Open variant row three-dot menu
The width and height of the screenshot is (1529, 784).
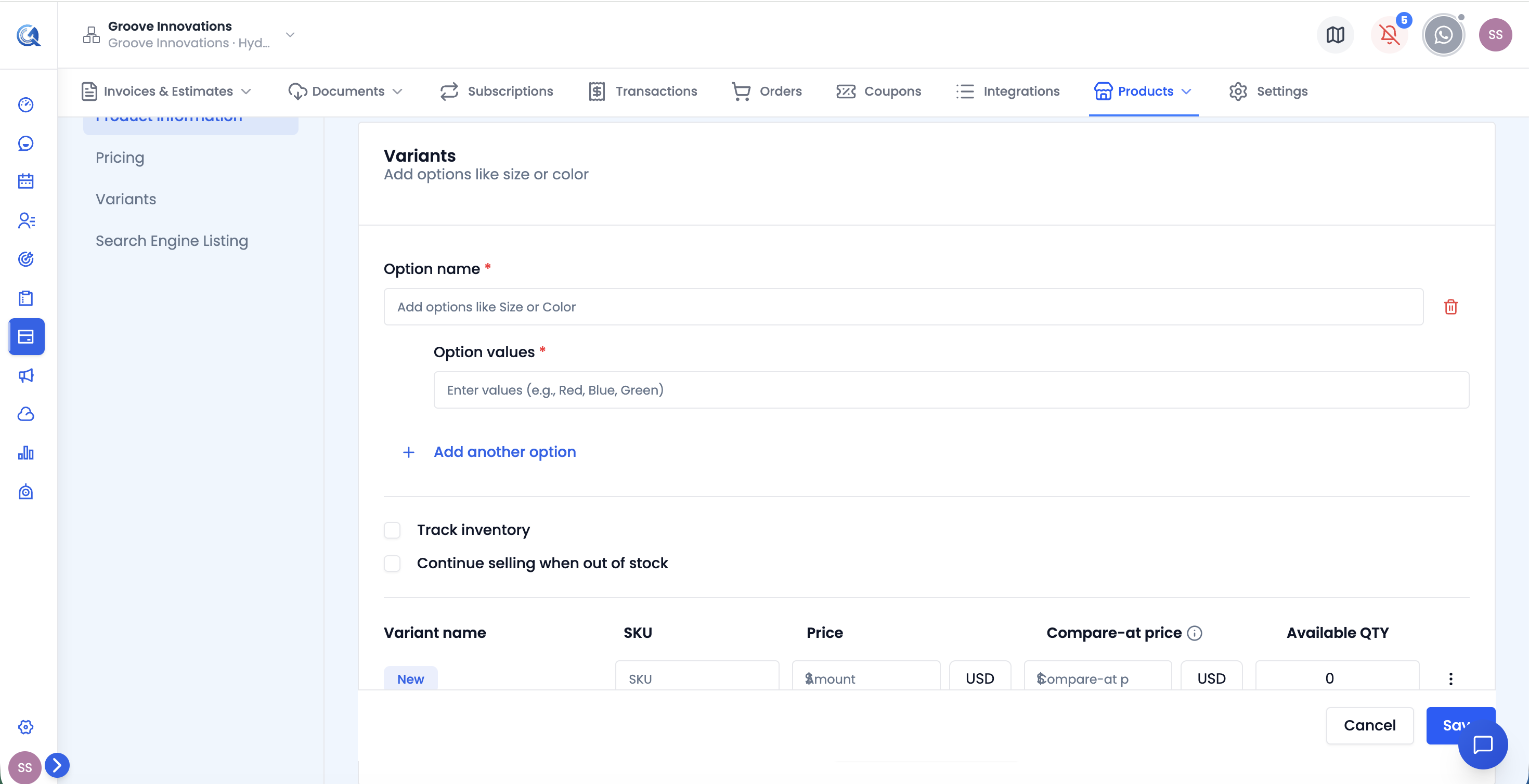pyautogui.click(x=1450, y=678)
